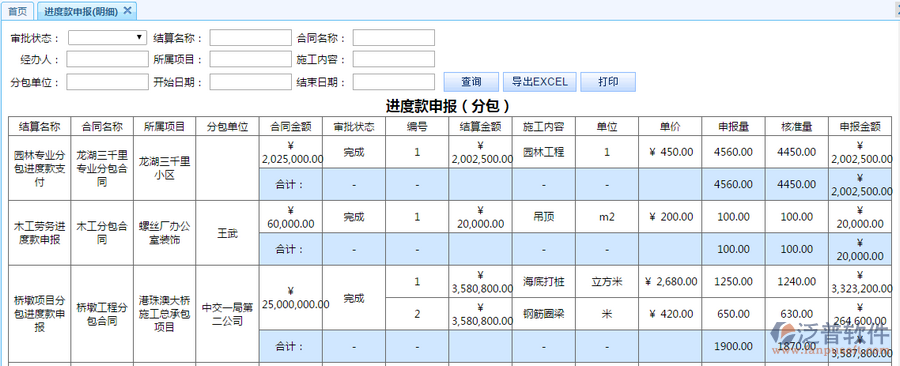
Task: Select cell 中交一局第二公司
Action: 227,314
